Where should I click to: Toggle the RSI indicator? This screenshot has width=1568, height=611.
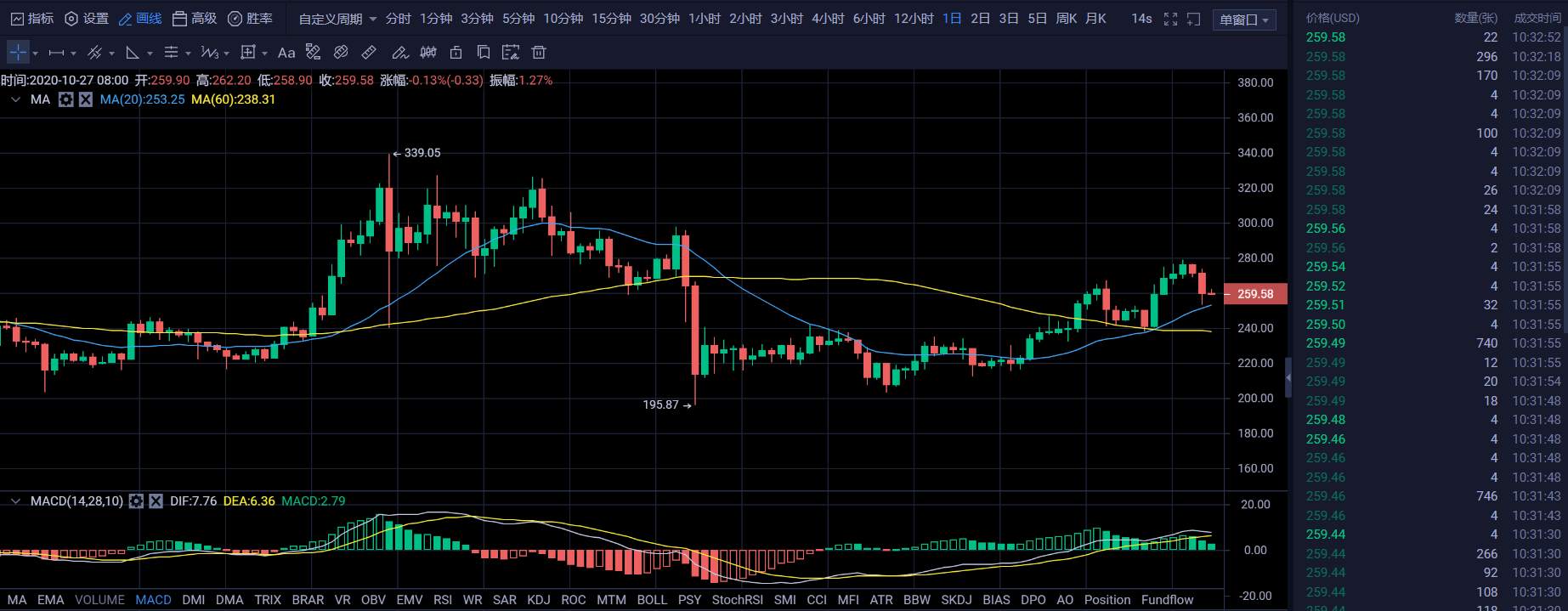[443, 600]
